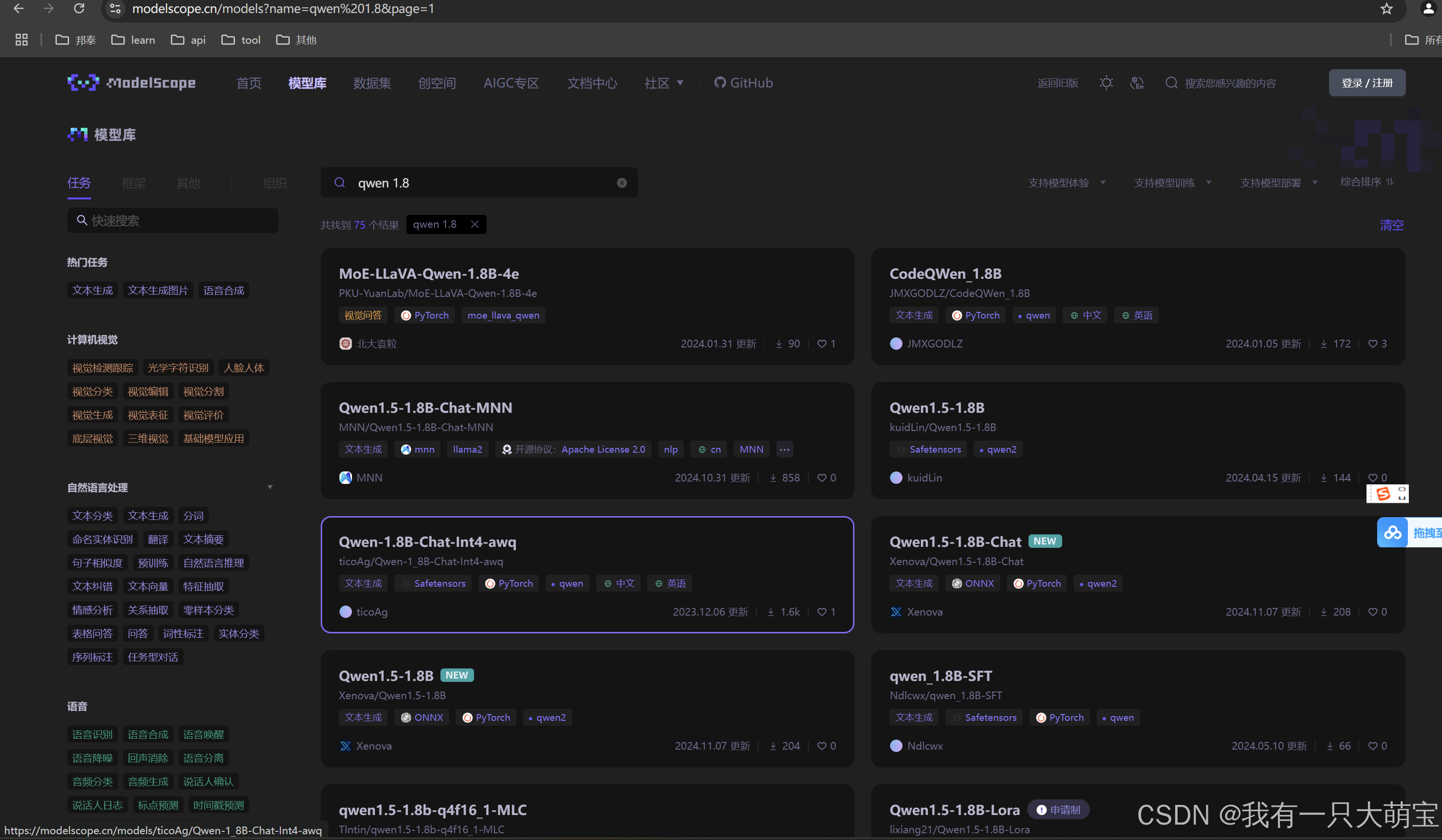Go to 数据集 in the navigation
Screen dimensions: 1442x840
click(x=372, y=83)
